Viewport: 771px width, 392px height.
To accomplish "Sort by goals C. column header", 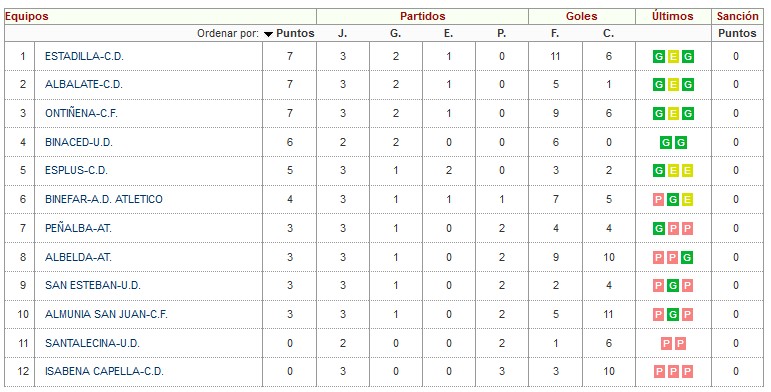I will 609,33.
